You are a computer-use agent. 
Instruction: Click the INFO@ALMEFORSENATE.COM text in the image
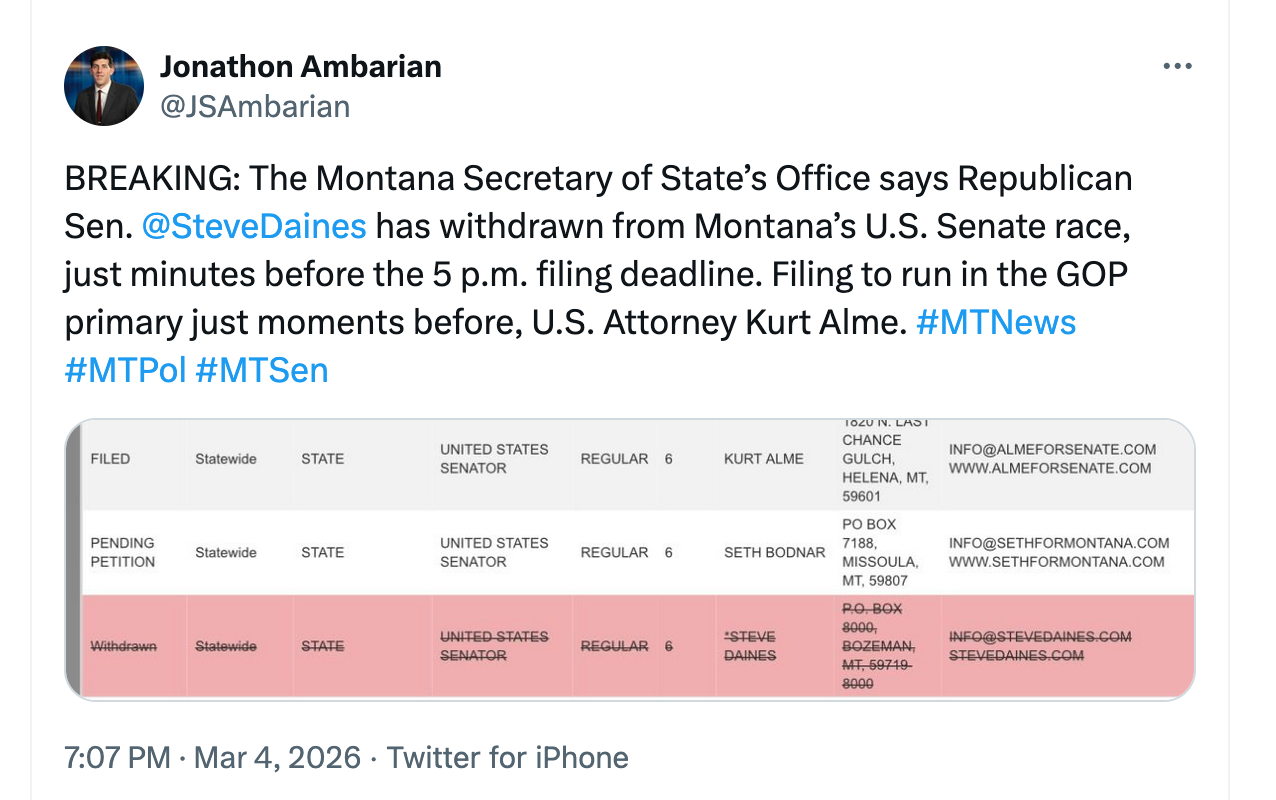1052,449
